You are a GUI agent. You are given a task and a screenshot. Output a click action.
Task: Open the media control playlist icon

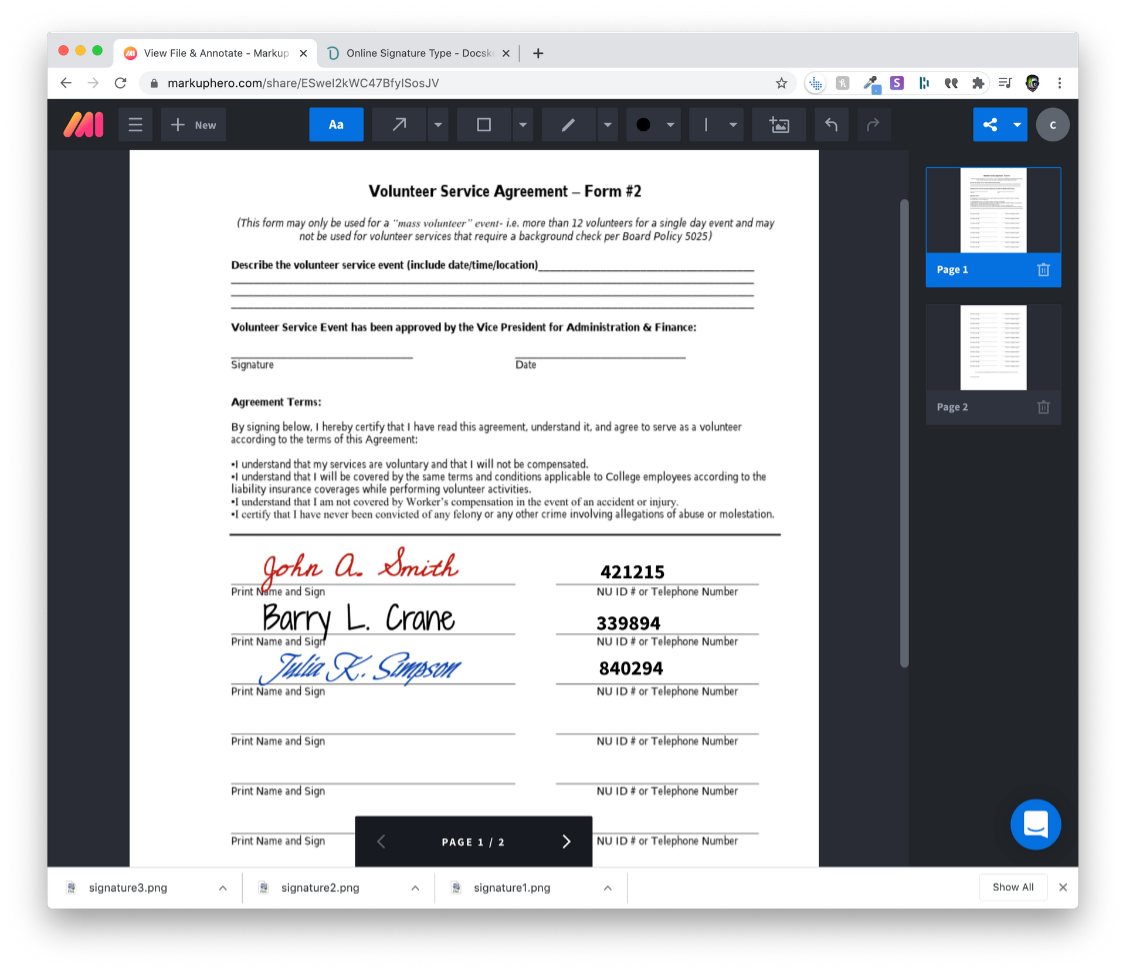pyautogui.click(x=1005, y=83)
